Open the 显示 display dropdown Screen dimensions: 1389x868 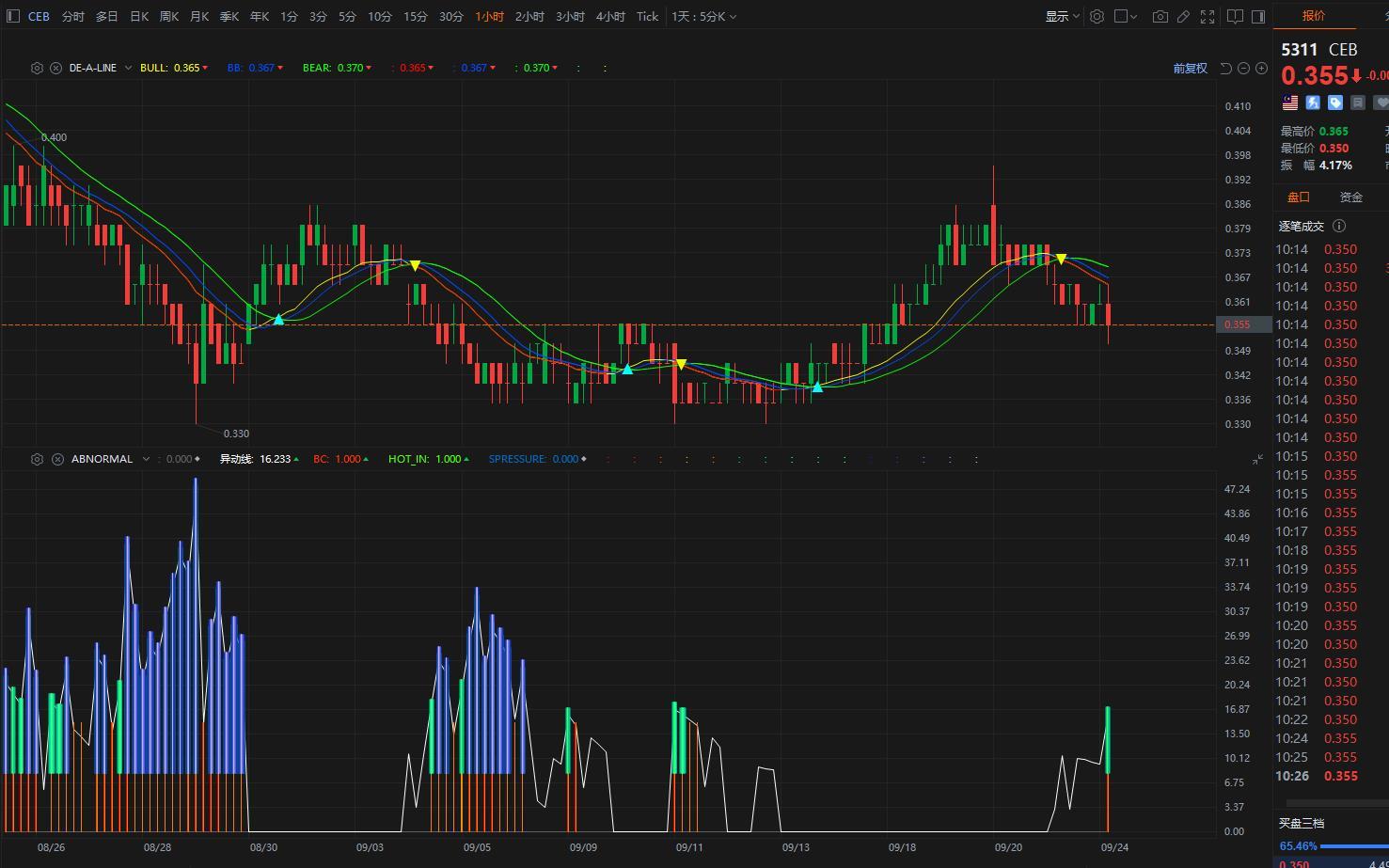tap(1063, 16)
